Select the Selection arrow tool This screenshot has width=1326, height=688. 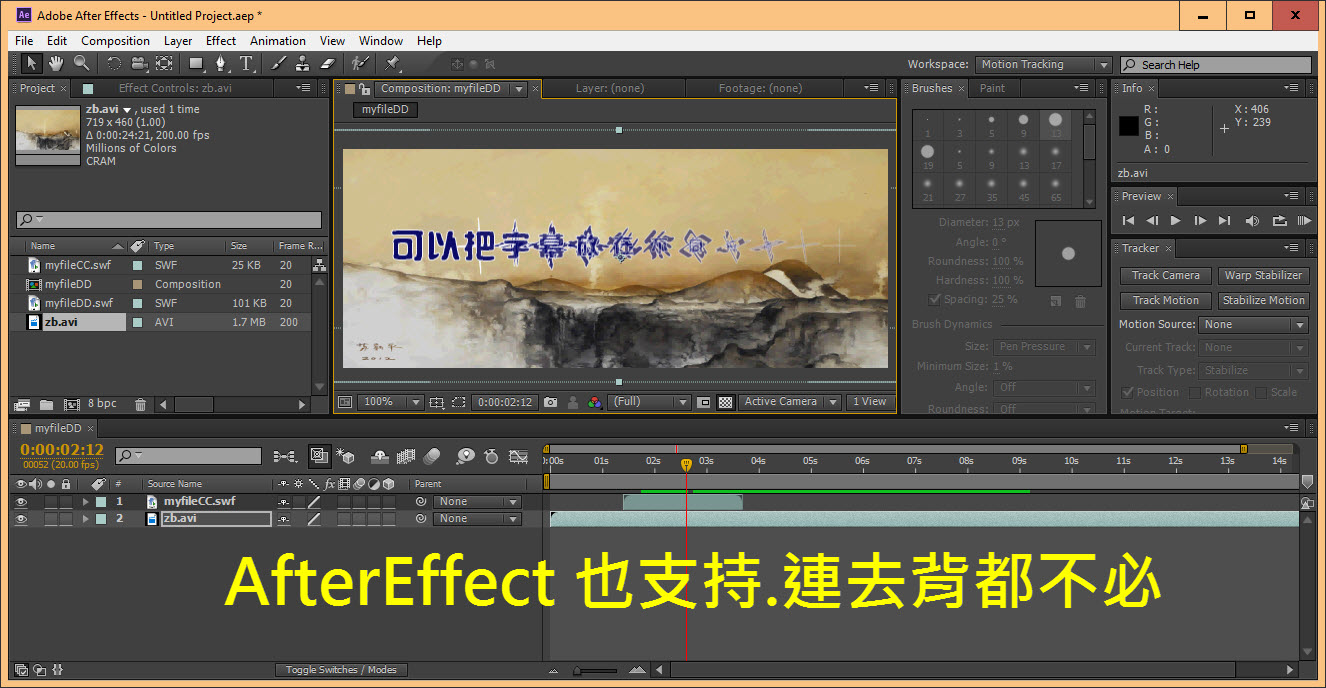click(x=32, y=63)
